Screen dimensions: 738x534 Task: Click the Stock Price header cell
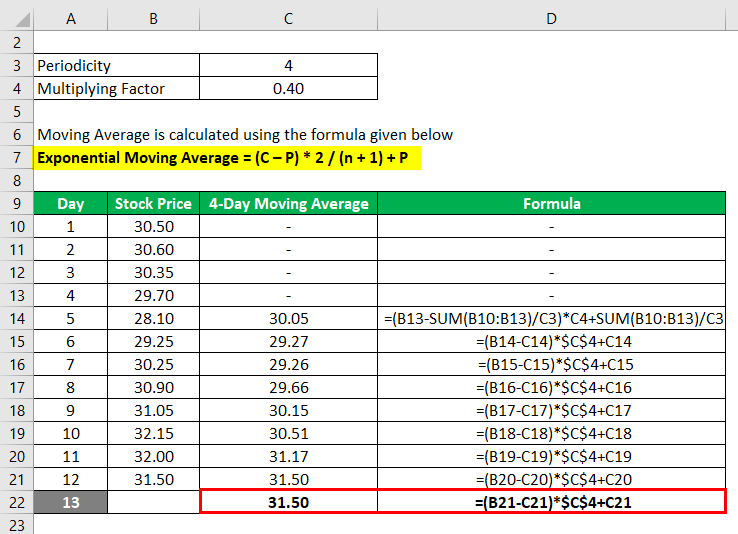coord(153,203)
